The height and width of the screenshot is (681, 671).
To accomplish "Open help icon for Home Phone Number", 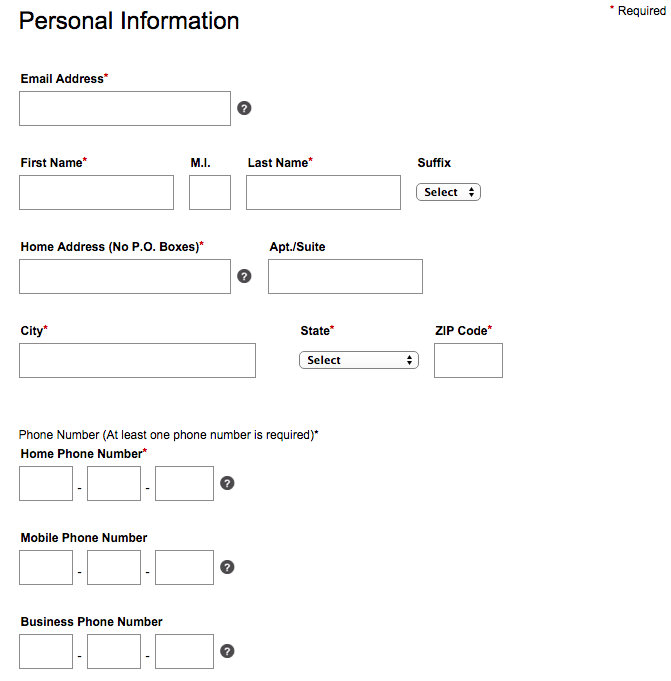I will click(227, 483).
